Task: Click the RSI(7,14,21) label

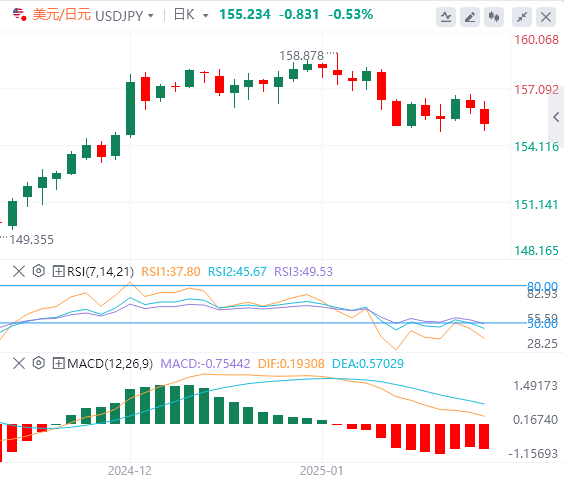Action: [x=100, y=271]
